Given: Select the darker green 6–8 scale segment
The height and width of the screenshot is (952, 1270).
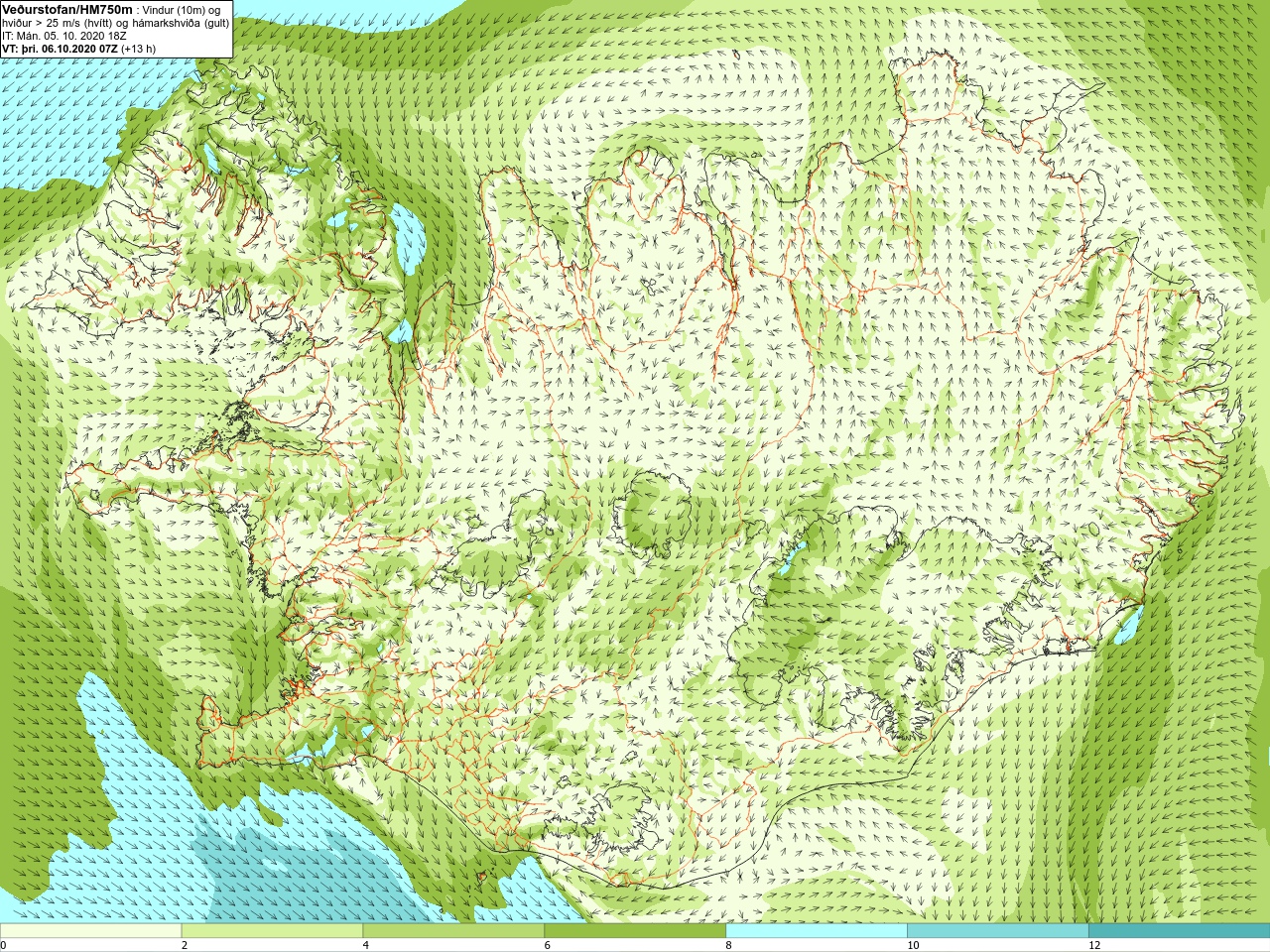Looking at the screenshot, I should click(635, 931).
